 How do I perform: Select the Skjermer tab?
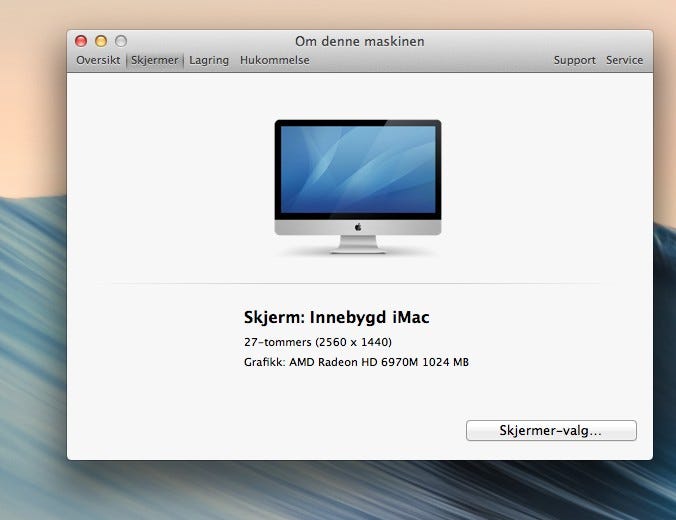click(x=155, y=60)
